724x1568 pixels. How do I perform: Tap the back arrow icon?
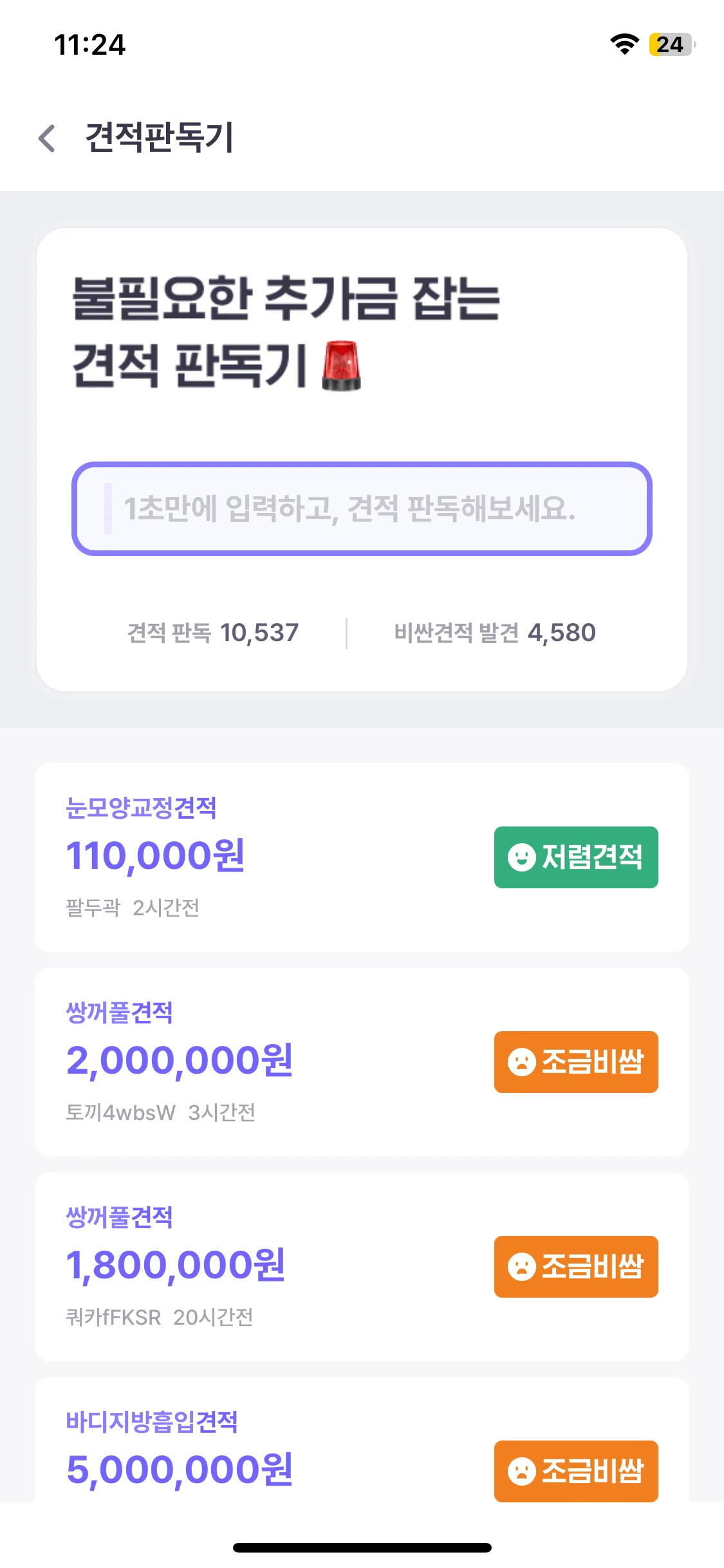47,138
